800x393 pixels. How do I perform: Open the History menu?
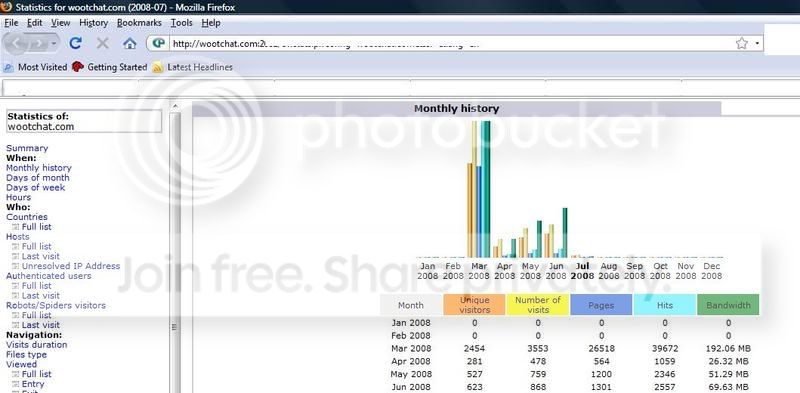(x=93, y=23)
